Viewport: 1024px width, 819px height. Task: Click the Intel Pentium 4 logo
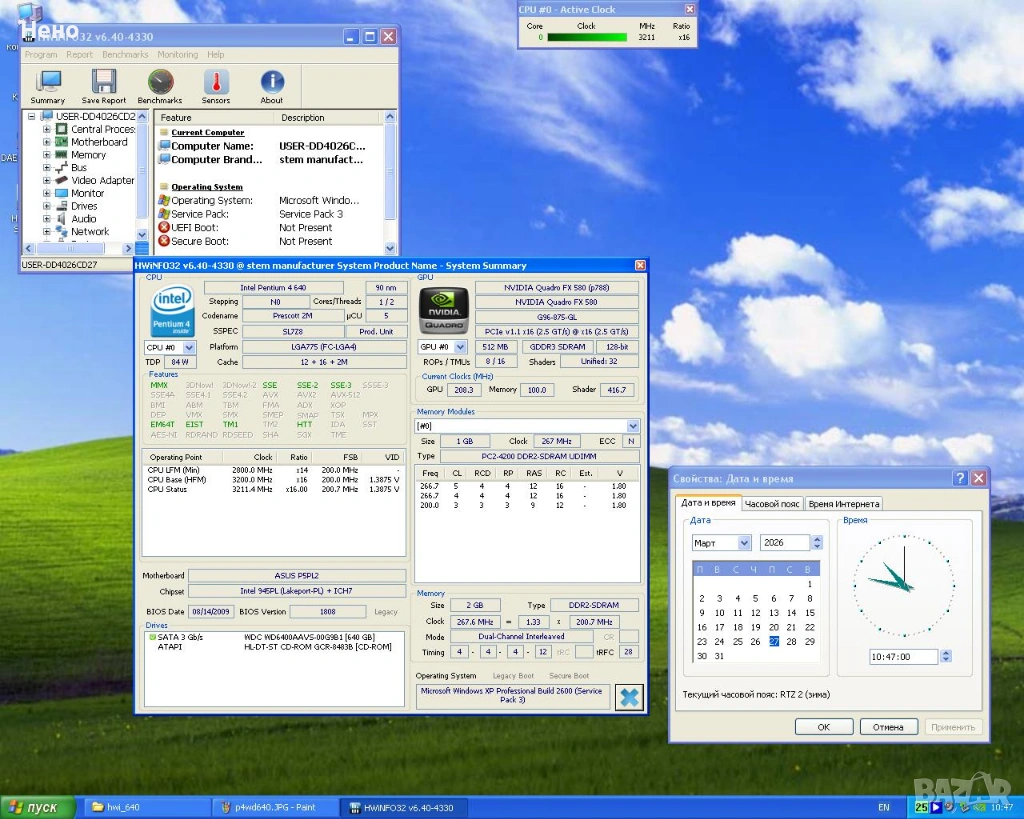173,311
